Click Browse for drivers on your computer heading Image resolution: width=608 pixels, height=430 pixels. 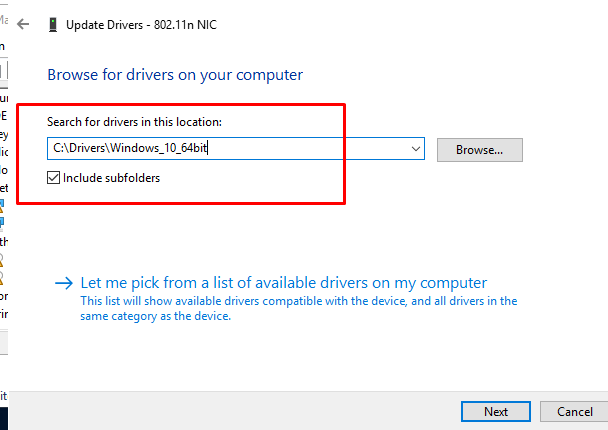(175, 75)
